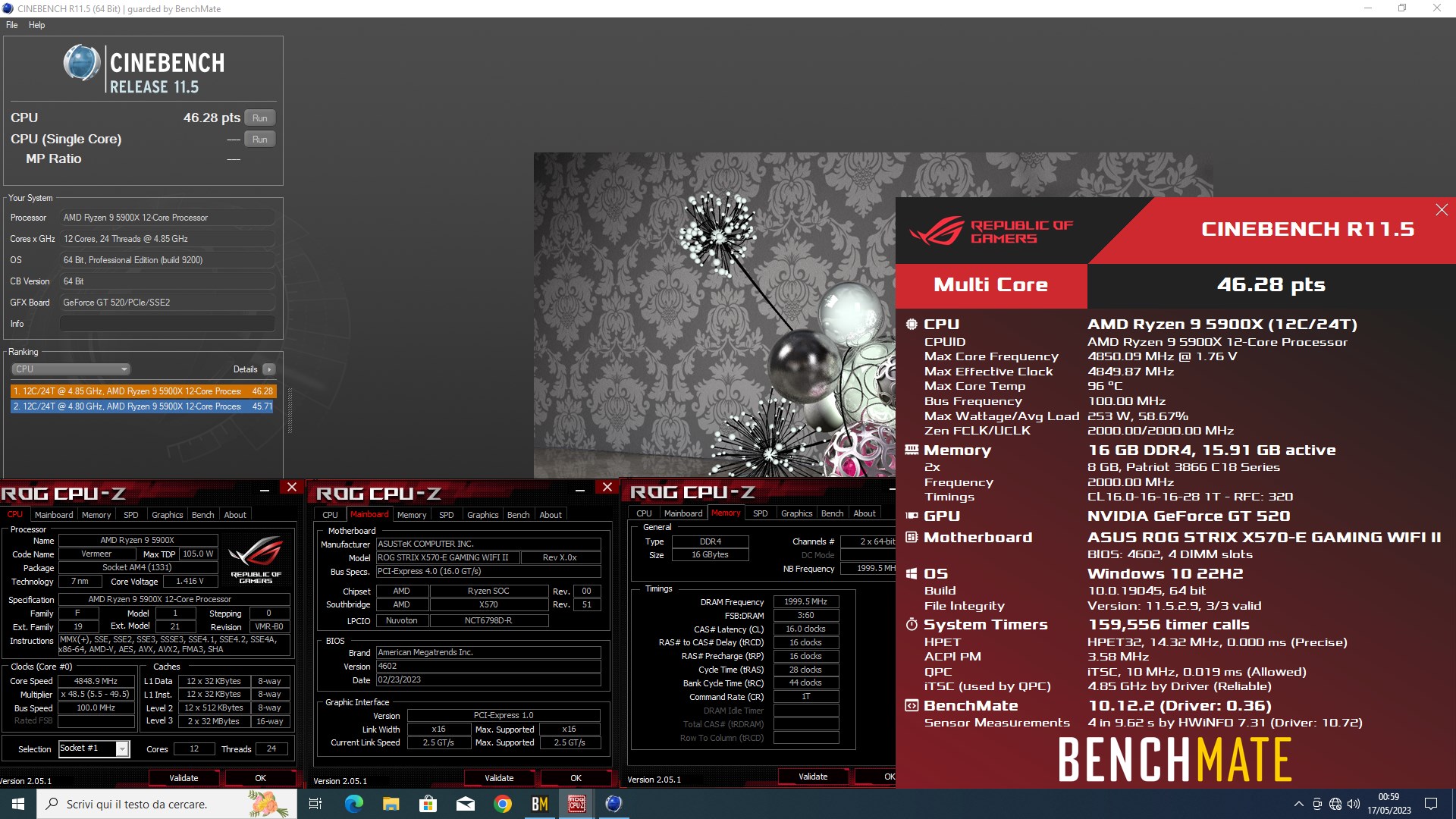Screen dimensions: 1456x819
Task: Open the network globe tray icon
Action: [1335, 804]
